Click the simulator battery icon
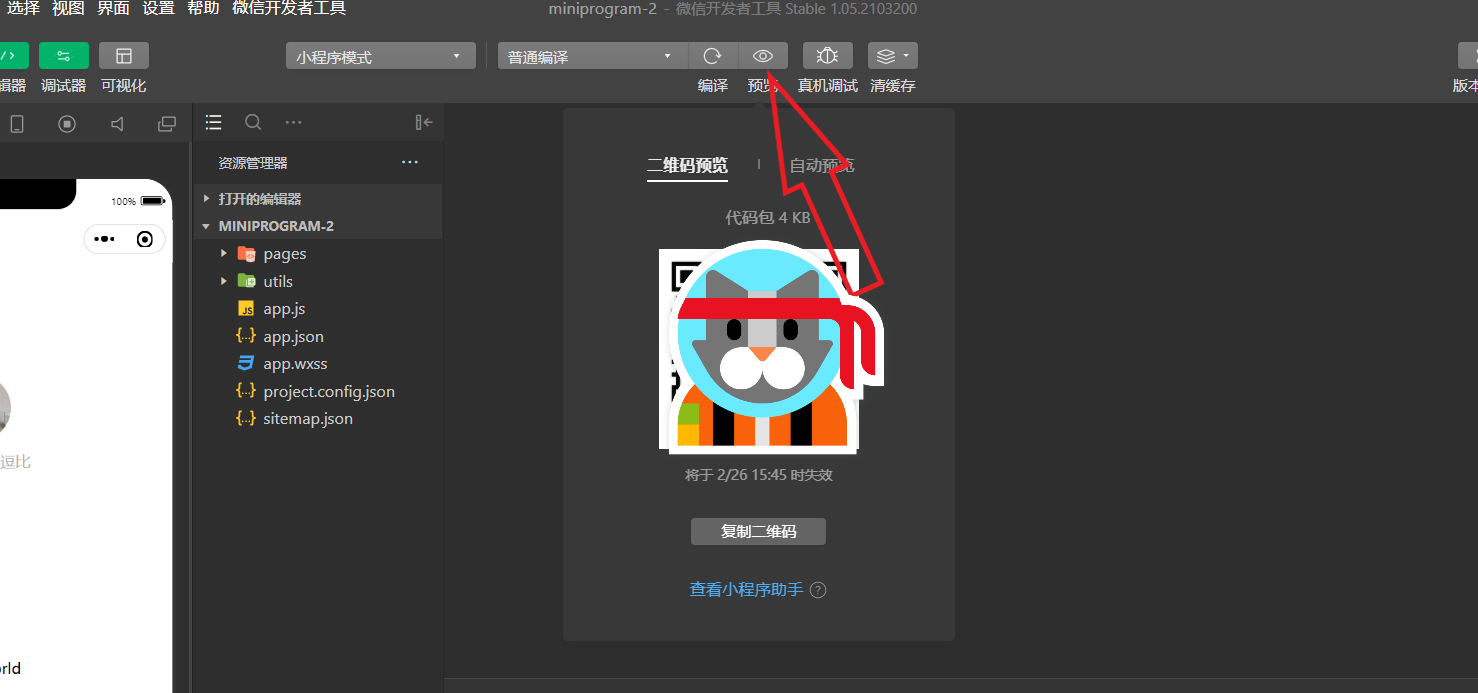 152,201
